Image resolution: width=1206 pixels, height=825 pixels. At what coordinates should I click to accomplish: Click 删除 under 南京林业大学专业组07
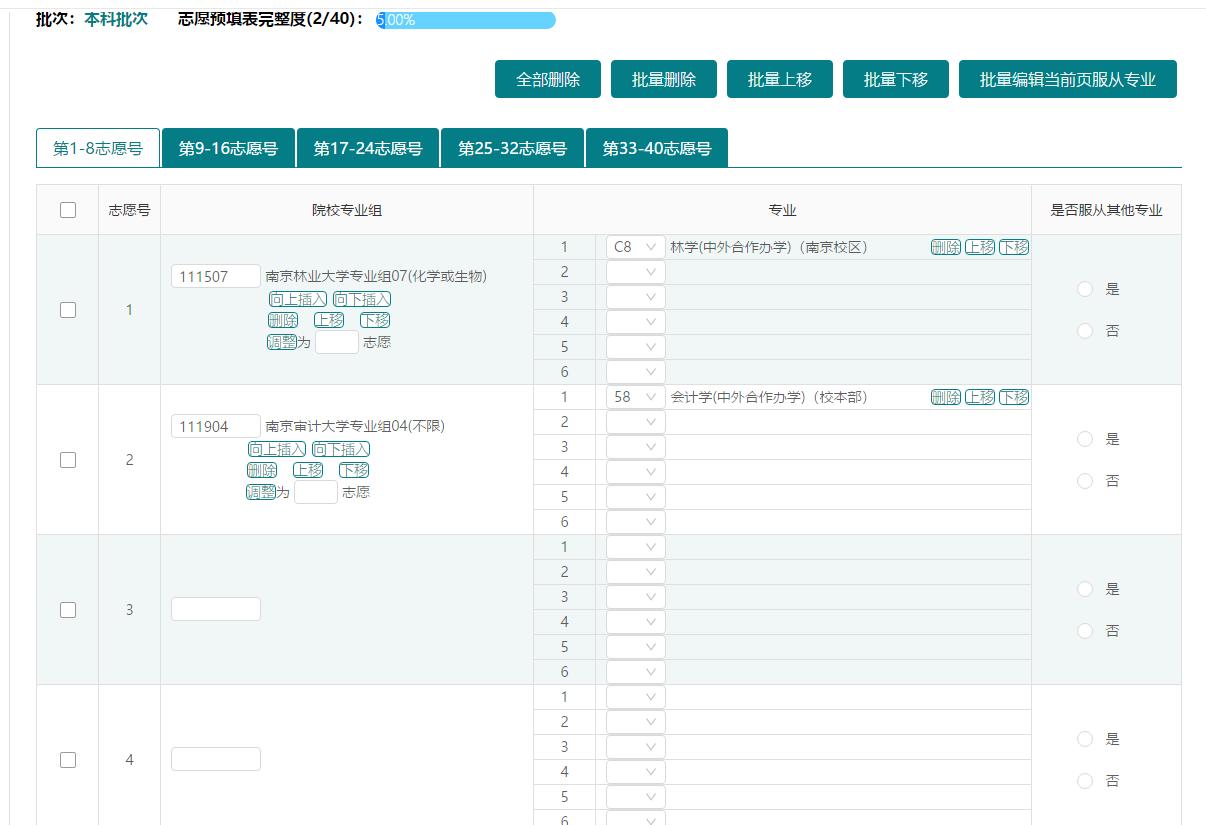(283, 320)
